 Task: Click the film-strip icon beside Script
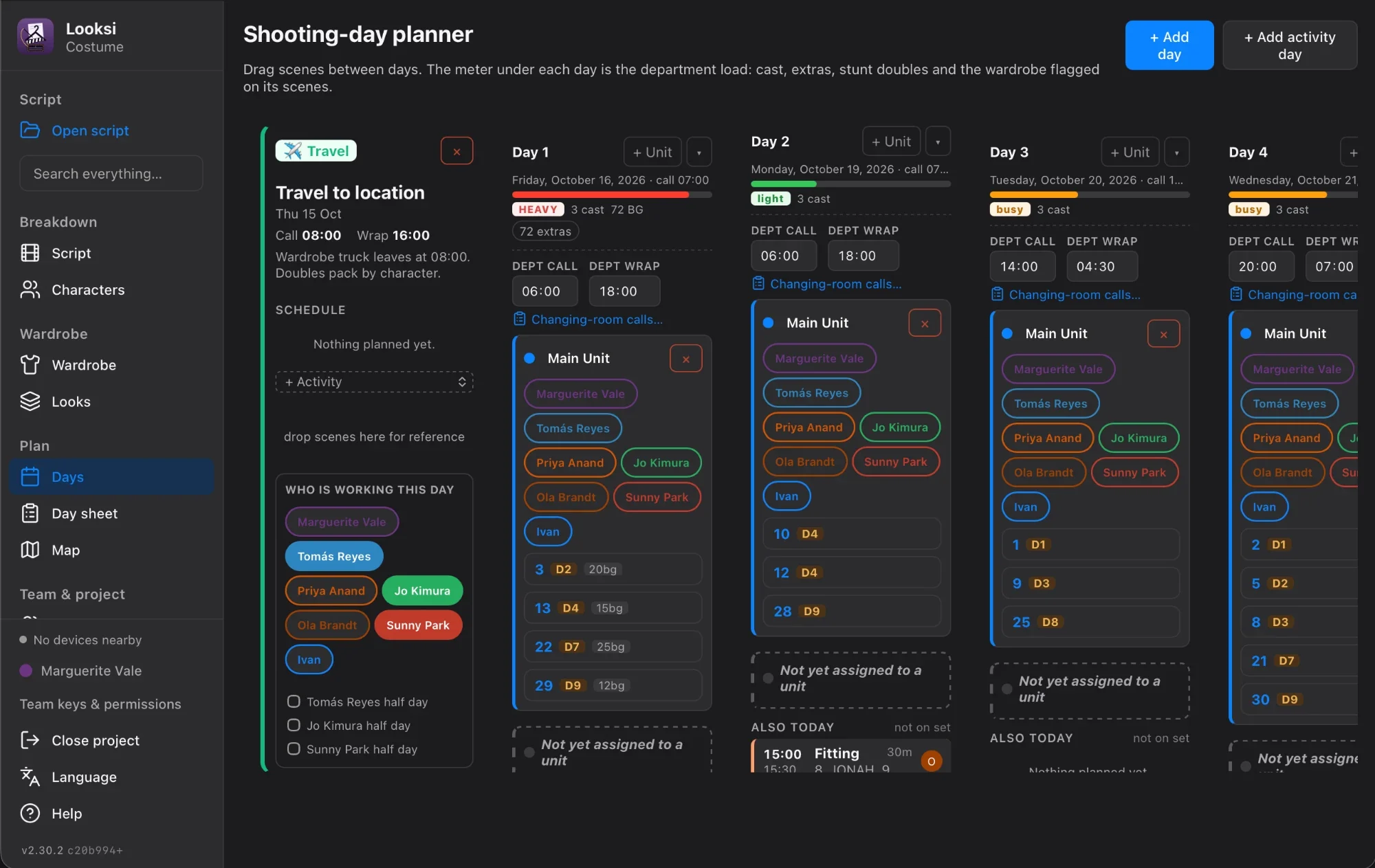click(x=30, y=253)
